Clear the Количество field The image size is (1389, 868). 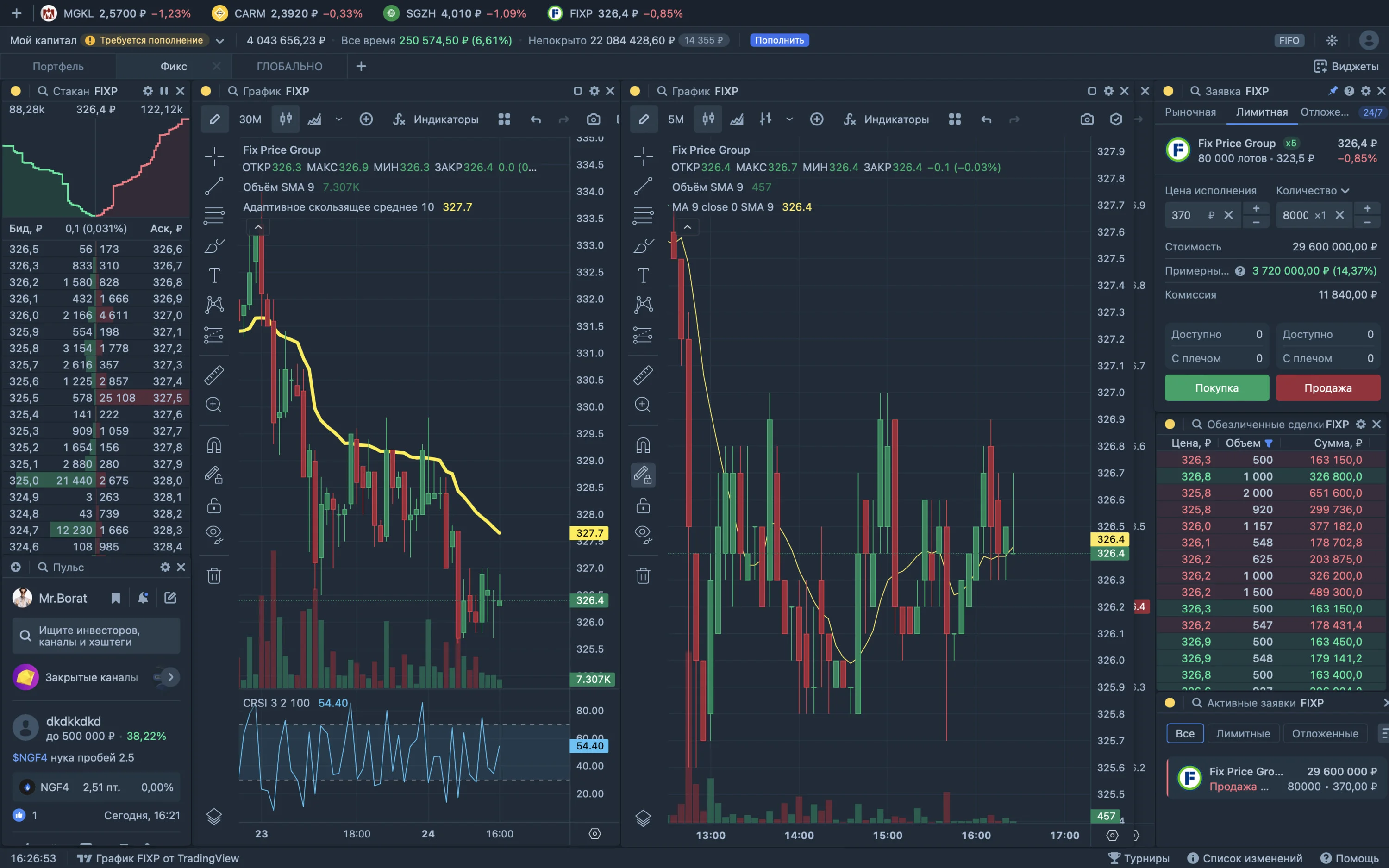[1339, 215]
